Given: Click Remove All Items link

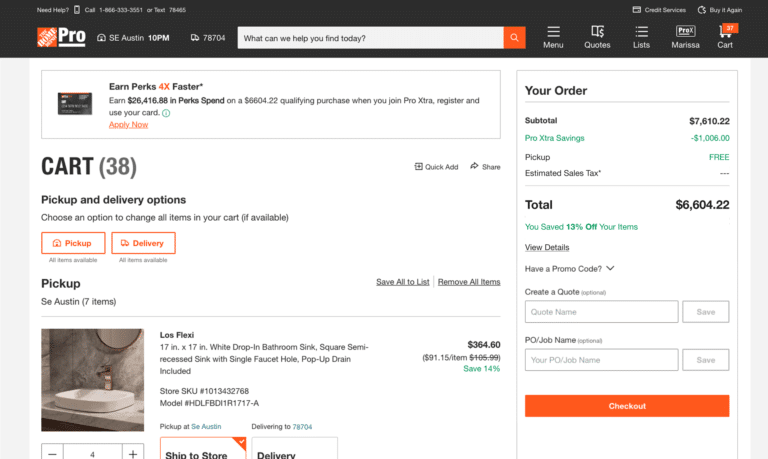Looking at the screenshot, I should click(469, 282).
